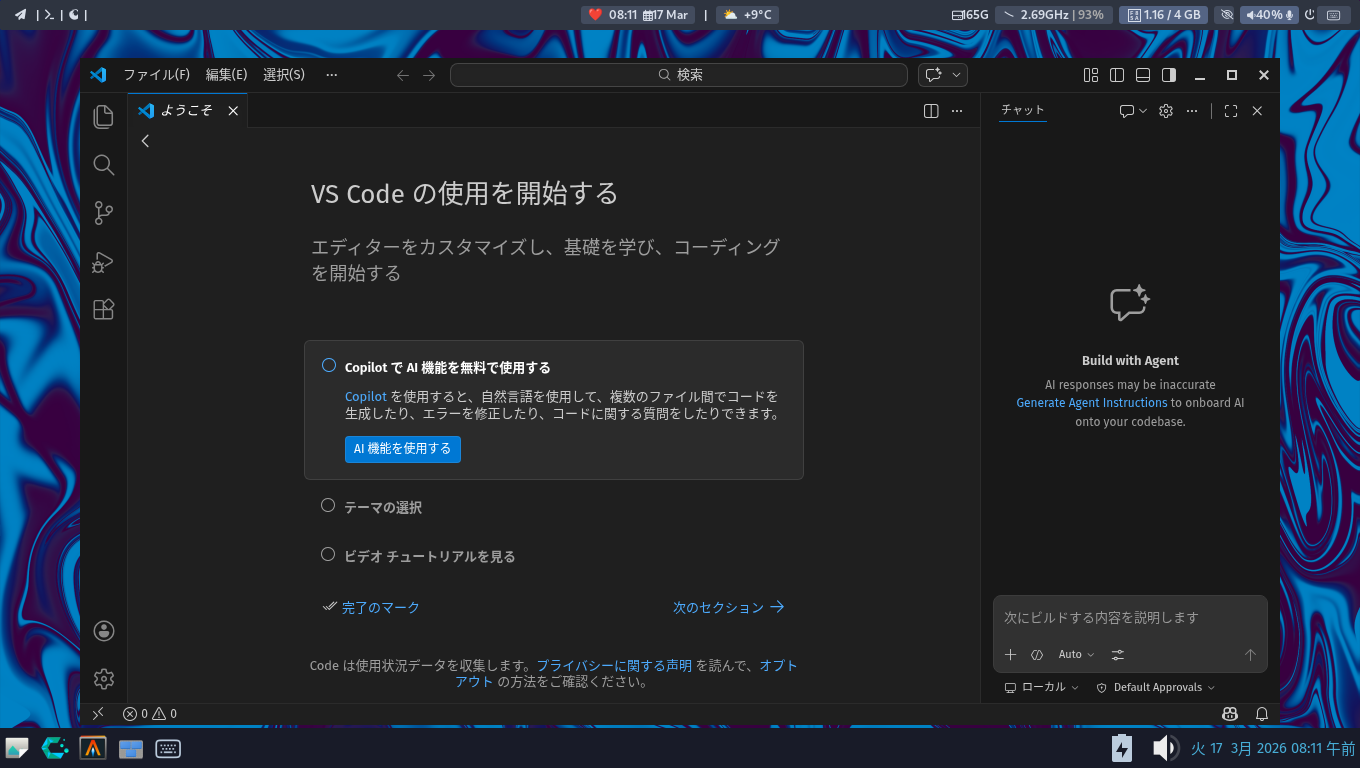Click the agent mode icon beside Auto
Image resolution: width=1360 pixels, height=768 pixels.
point(1037,655)
